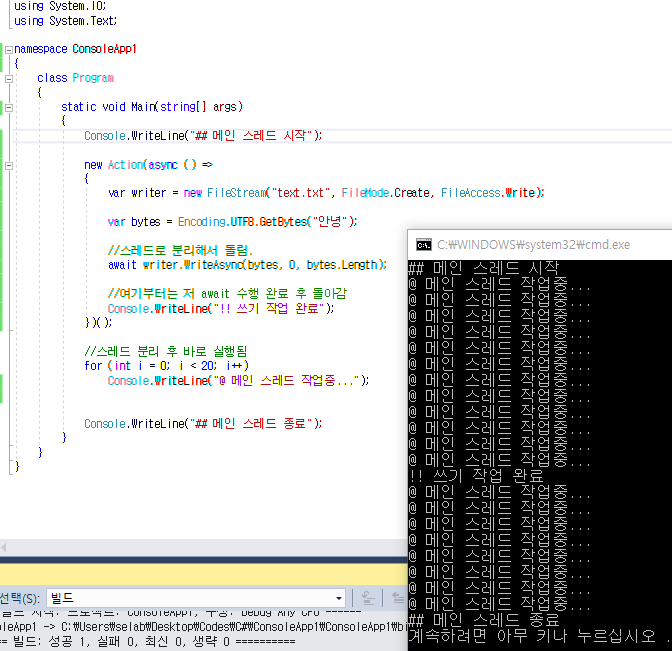Viewport: 672px width, 651px height.
Task: Click the editor horizontal scrollbar left arrow
Action: click(x=5, y=547)
